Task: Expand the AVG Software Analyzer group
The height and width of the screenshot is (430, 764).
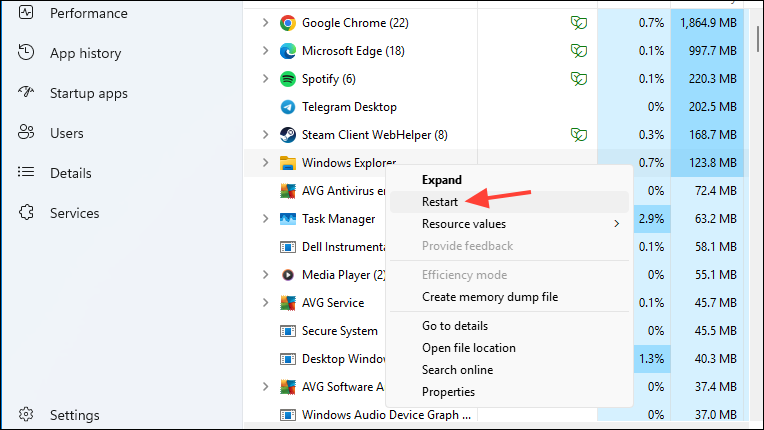Action: (x=265, y=387)
